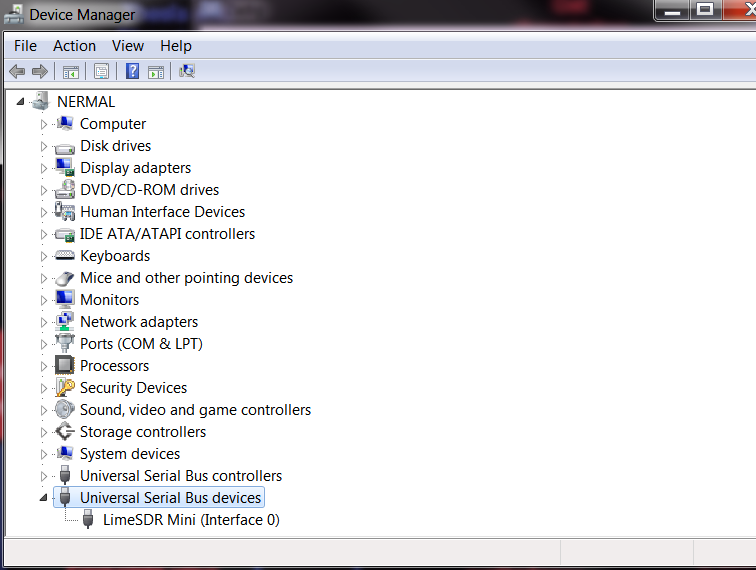This screenshot has width=756, height=570.
Task: Expand the Keyboards category
Action: [x=43, y=256]
